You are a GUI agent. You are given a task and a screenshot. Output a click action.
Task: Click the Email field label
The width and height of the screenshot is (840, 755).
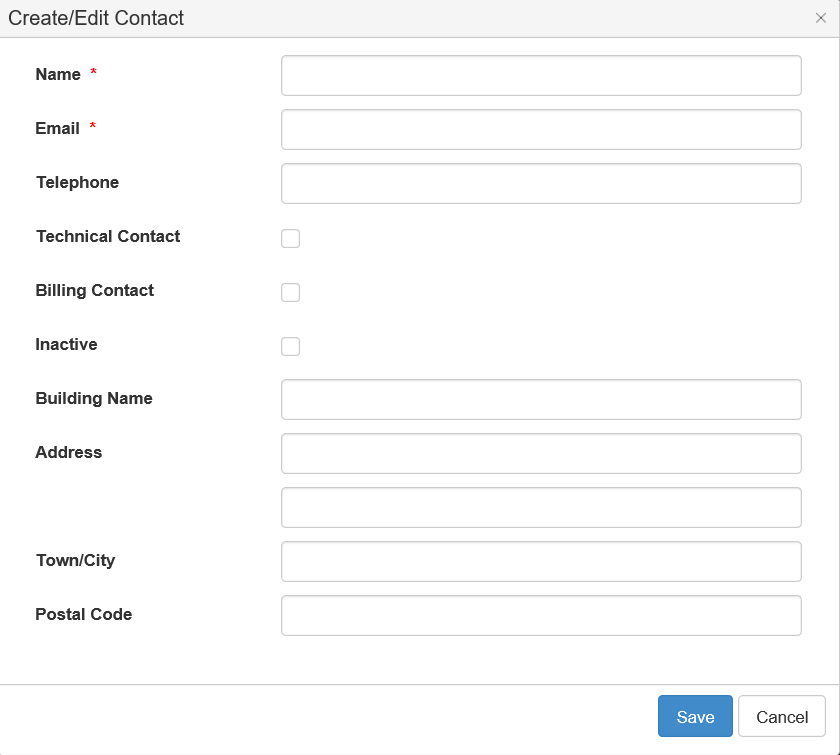click(57, 128)
